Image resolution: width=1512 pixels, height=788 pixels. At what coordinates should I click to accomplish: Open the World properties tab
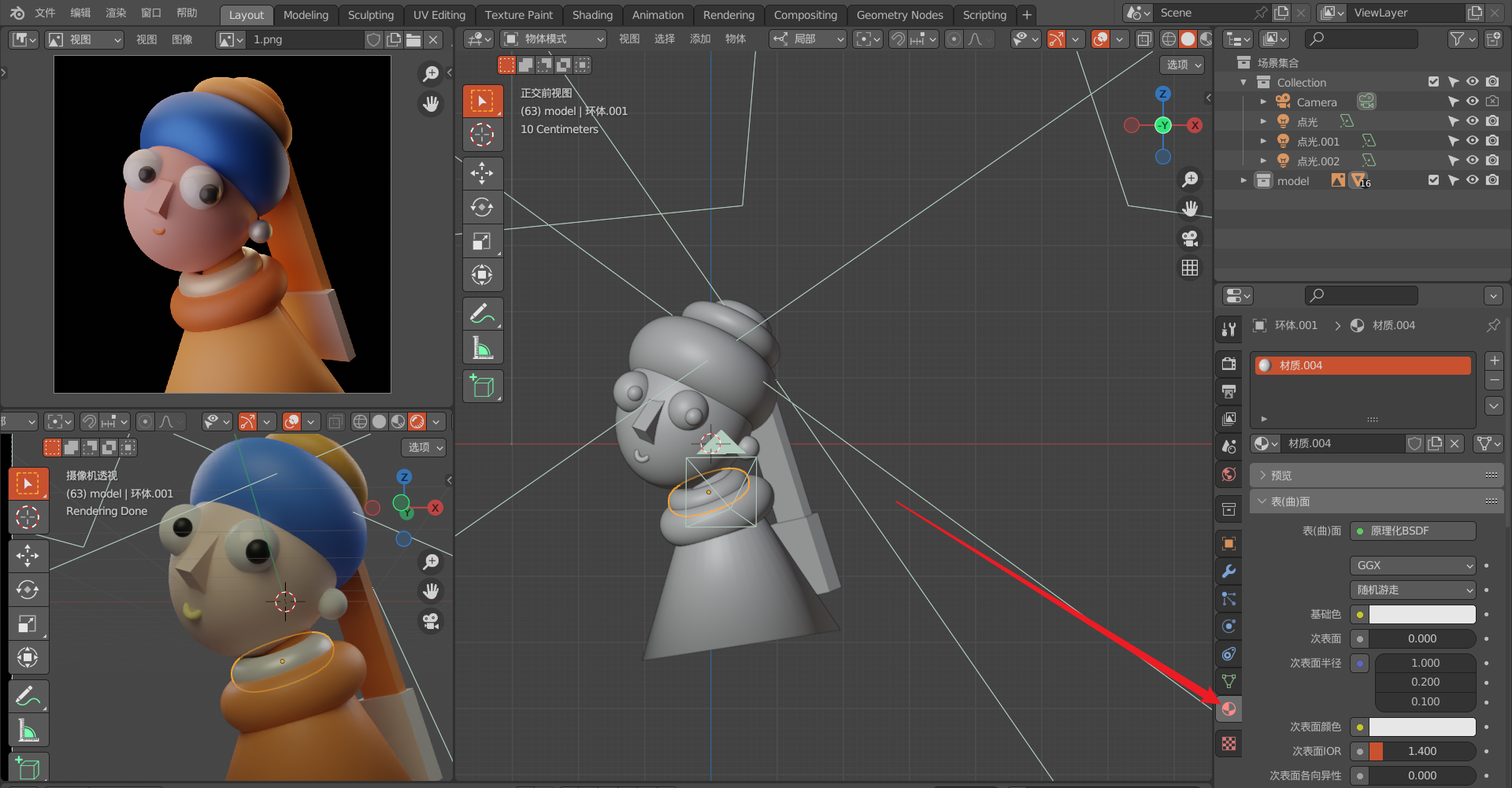[1228, 474]
